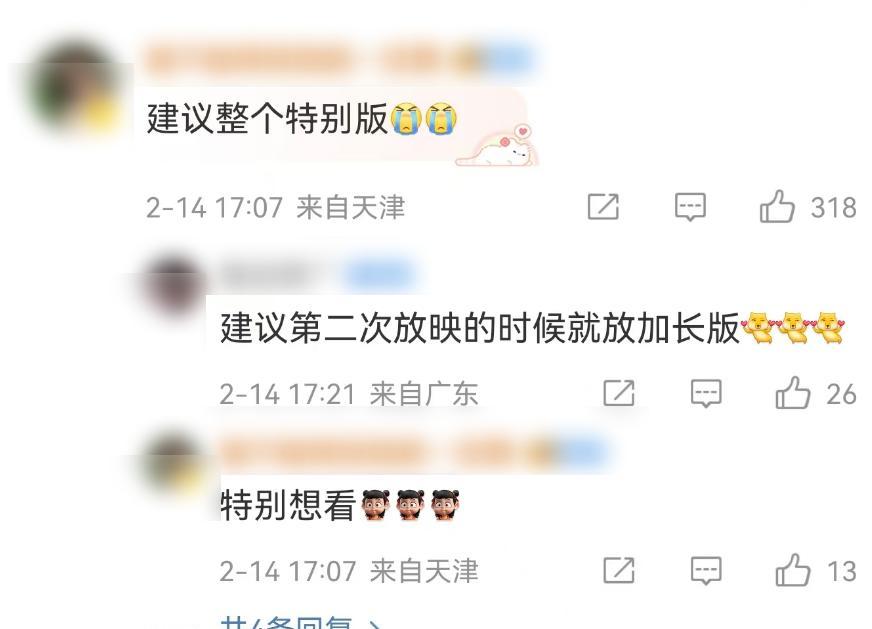Open third commenter's avatar profile
872x629 pixels.
point(174,463)
